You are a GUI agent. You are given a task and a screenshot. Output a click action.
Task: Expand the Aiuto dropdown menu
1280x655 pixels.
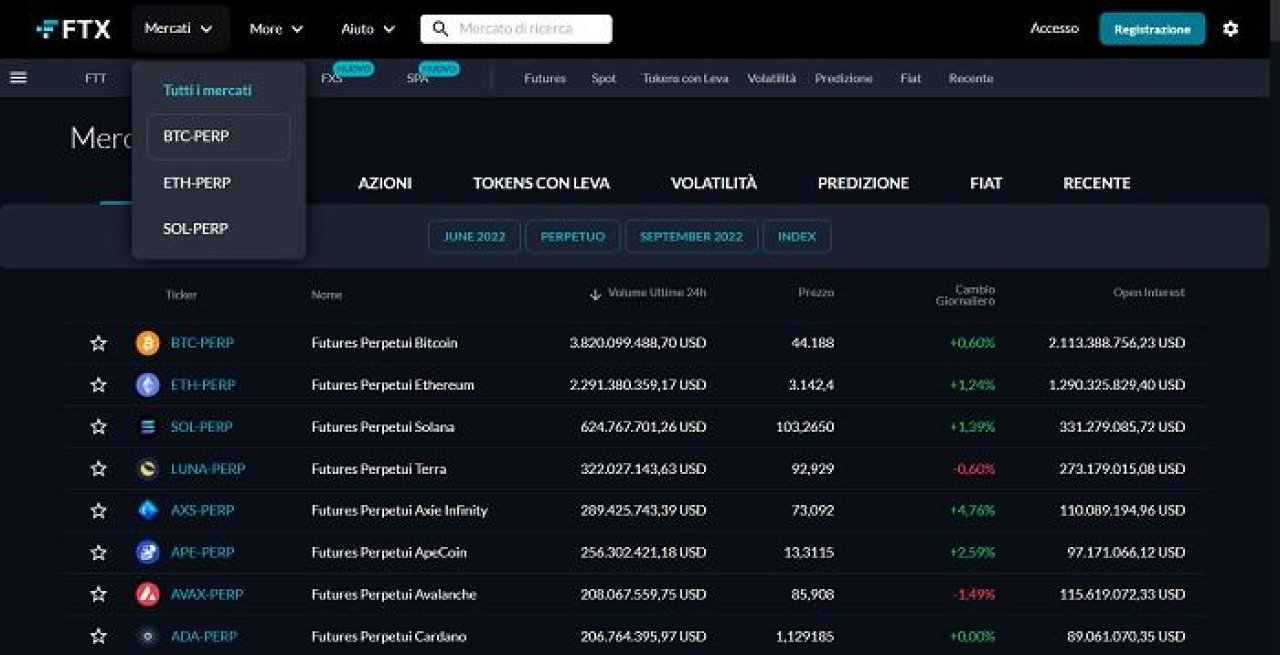click(368, 29)
